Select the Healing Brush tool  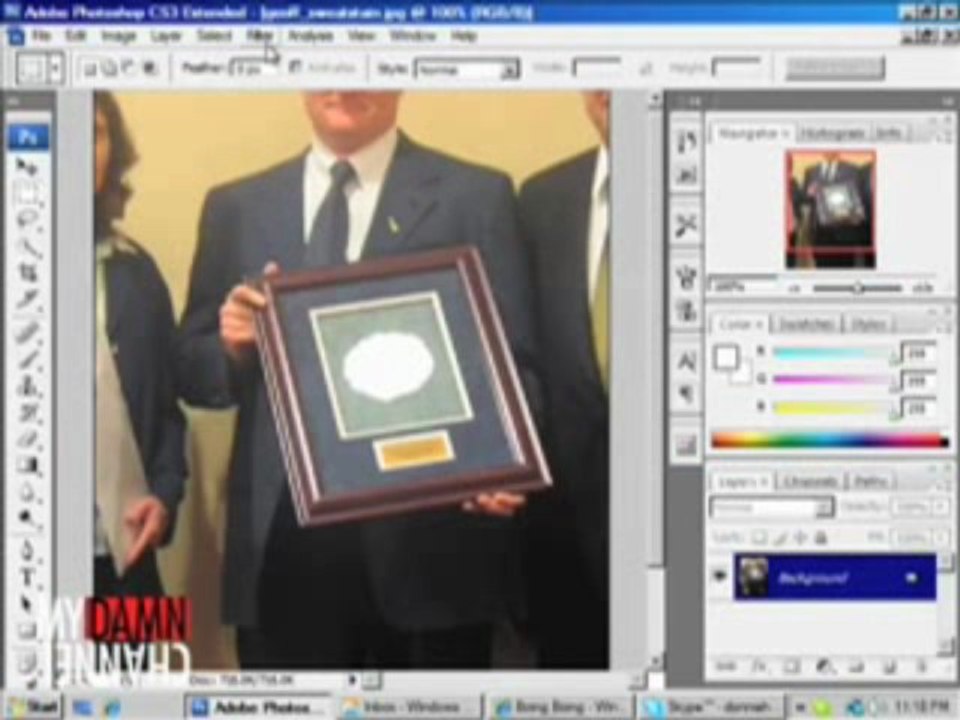(x=27, y=331)
